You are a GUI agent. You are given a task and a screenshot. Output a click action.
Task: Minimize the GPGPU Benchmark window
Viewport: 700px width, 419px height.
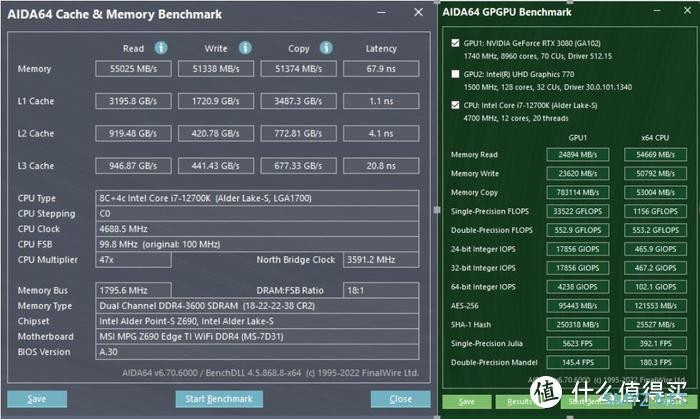(657, 10)
